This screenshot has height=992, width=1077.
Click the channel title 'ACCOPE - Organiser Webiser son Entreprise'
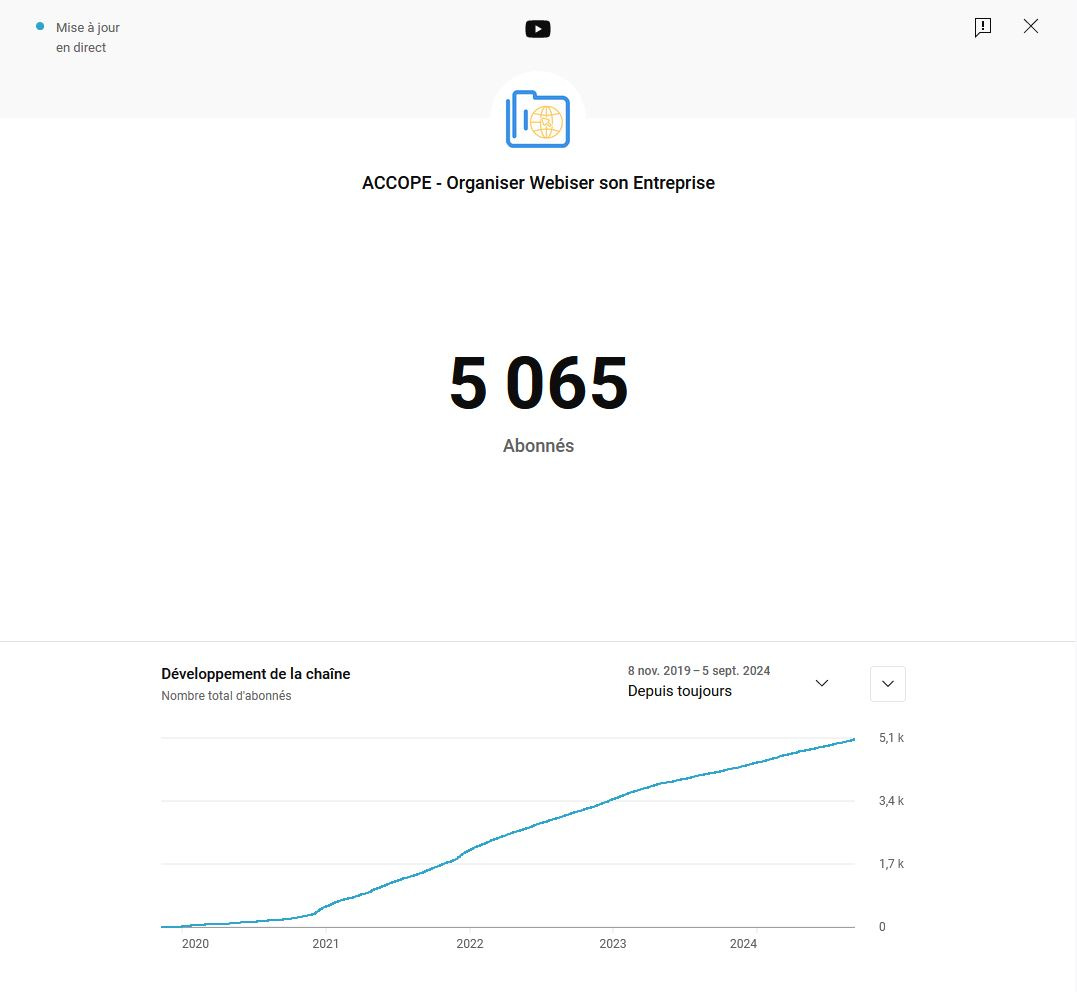(538, 183)
